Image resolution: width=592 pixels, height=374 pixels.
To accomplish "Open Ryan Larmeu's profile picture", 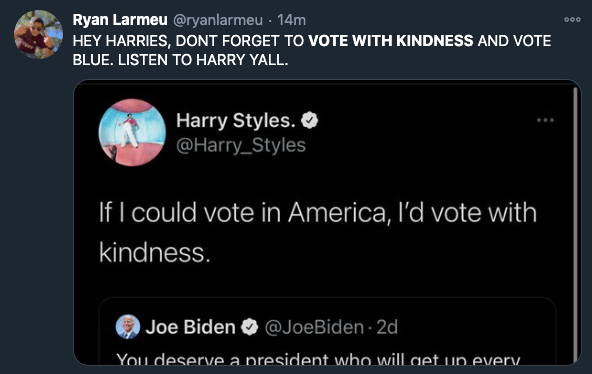I will tap(38, 34).
